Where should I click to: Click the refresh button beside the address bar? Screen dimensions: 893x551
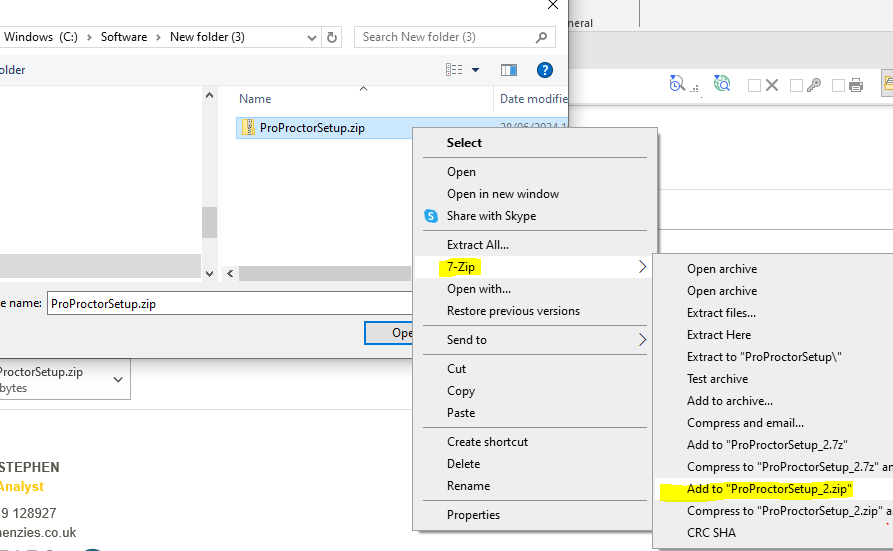(x=333, y=37)
